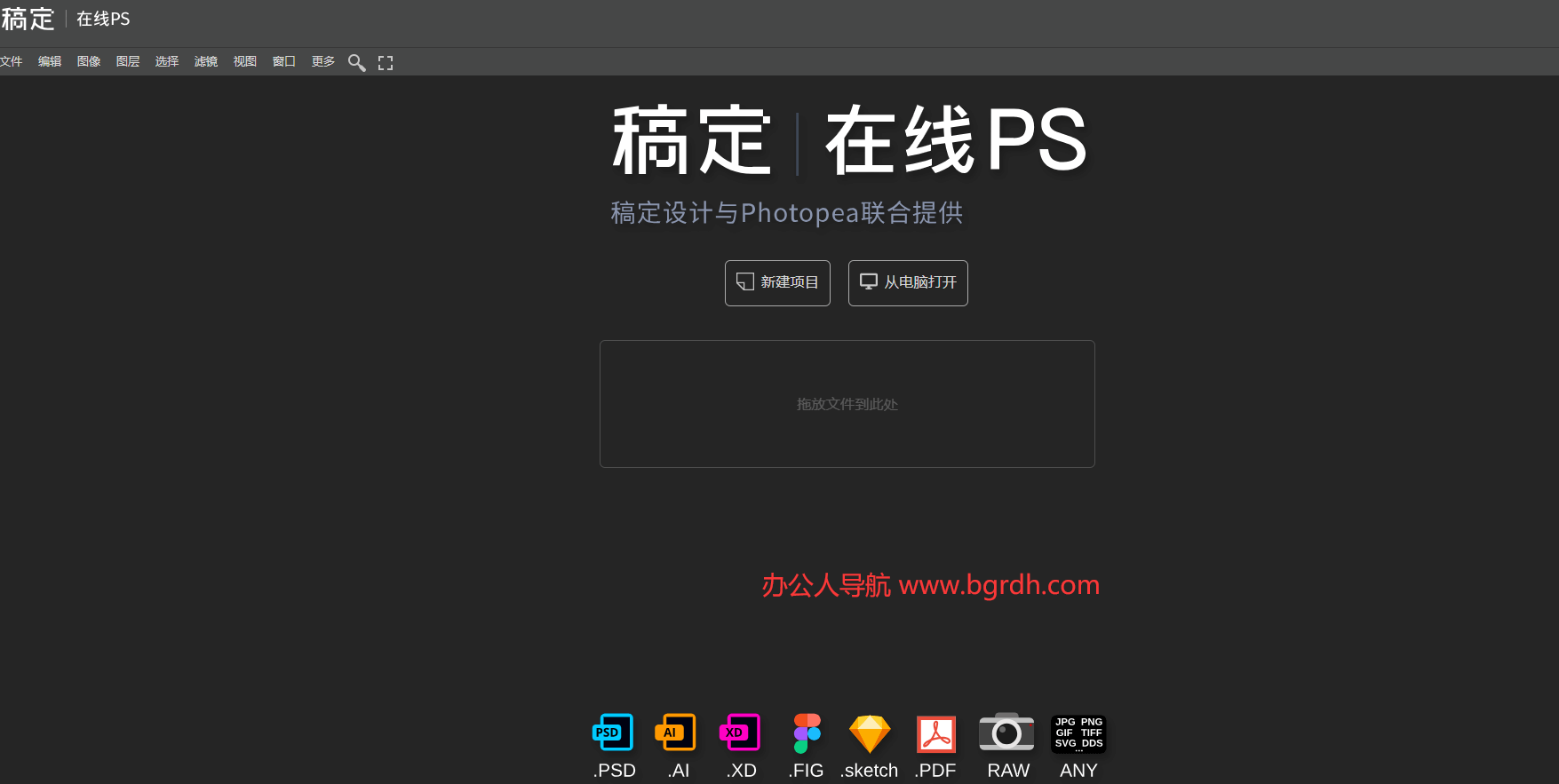This screenshot has height=784, width=1559.
Task: Open the 文件 menu
Action: point(11,61)
